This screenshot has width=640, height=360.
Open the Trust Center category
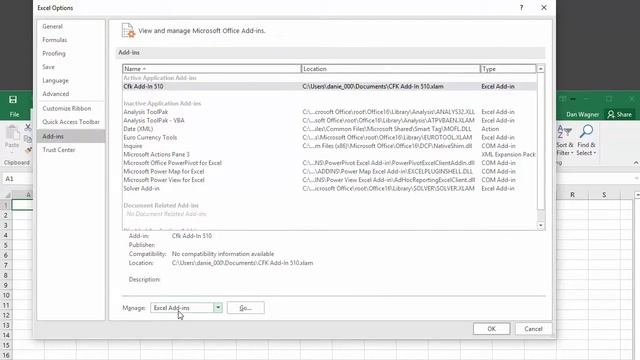pyautogui.click(x=59, y=150)
